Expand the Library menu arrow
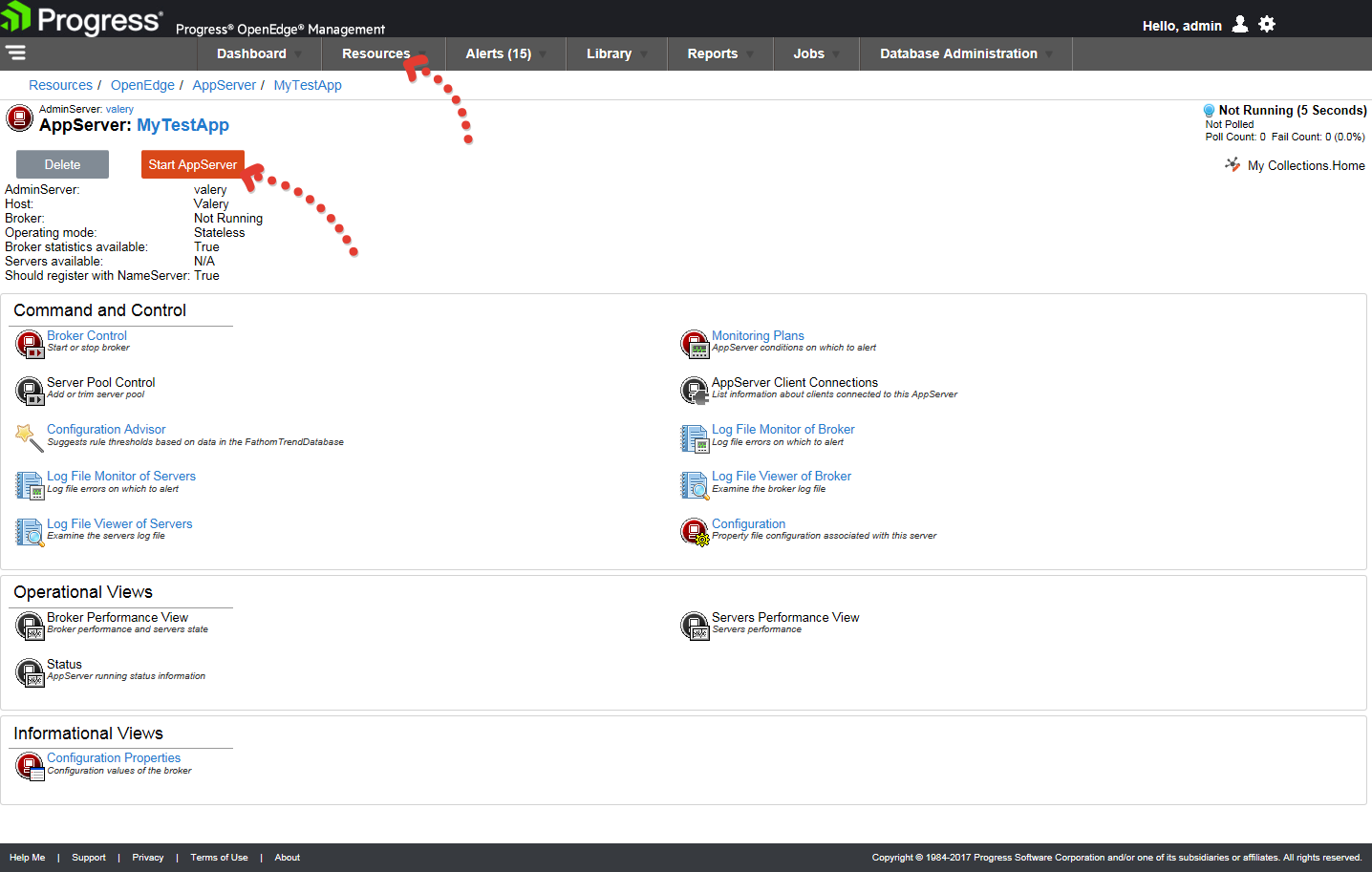 (644, 54)
